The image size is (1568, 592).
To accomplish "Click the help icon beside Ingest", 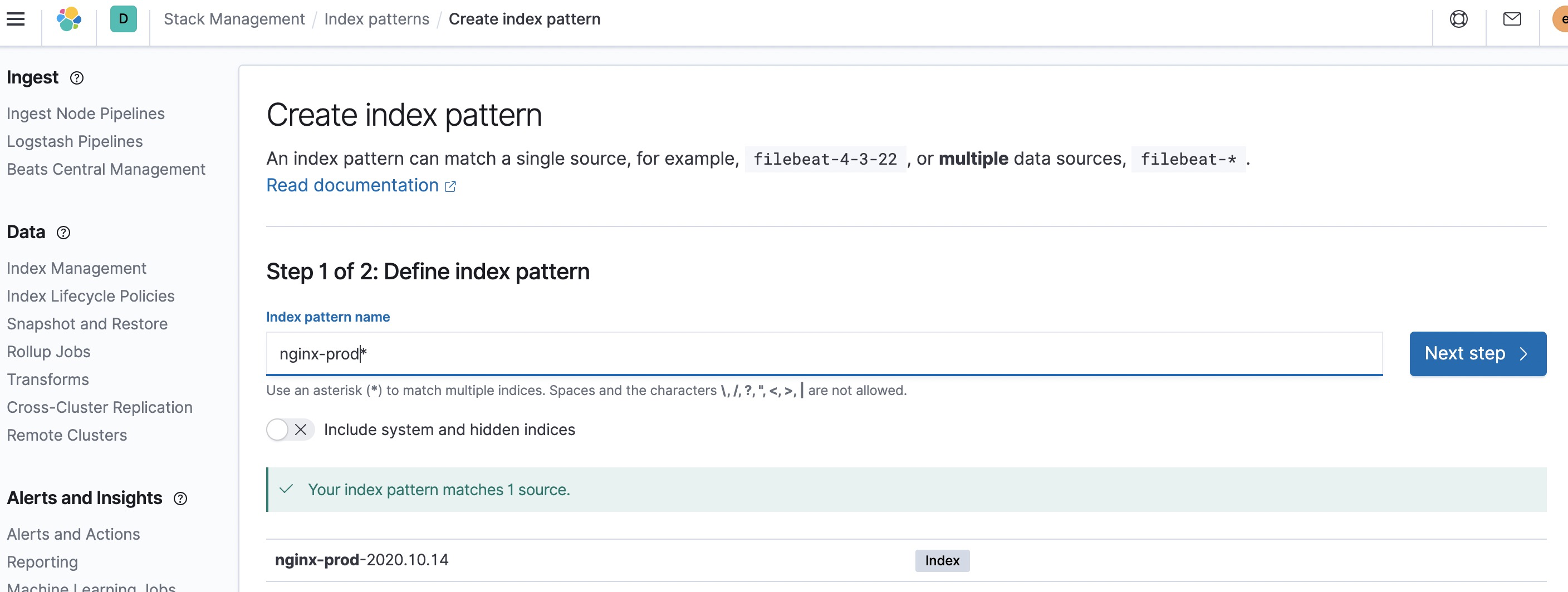I will pos(77,78).
